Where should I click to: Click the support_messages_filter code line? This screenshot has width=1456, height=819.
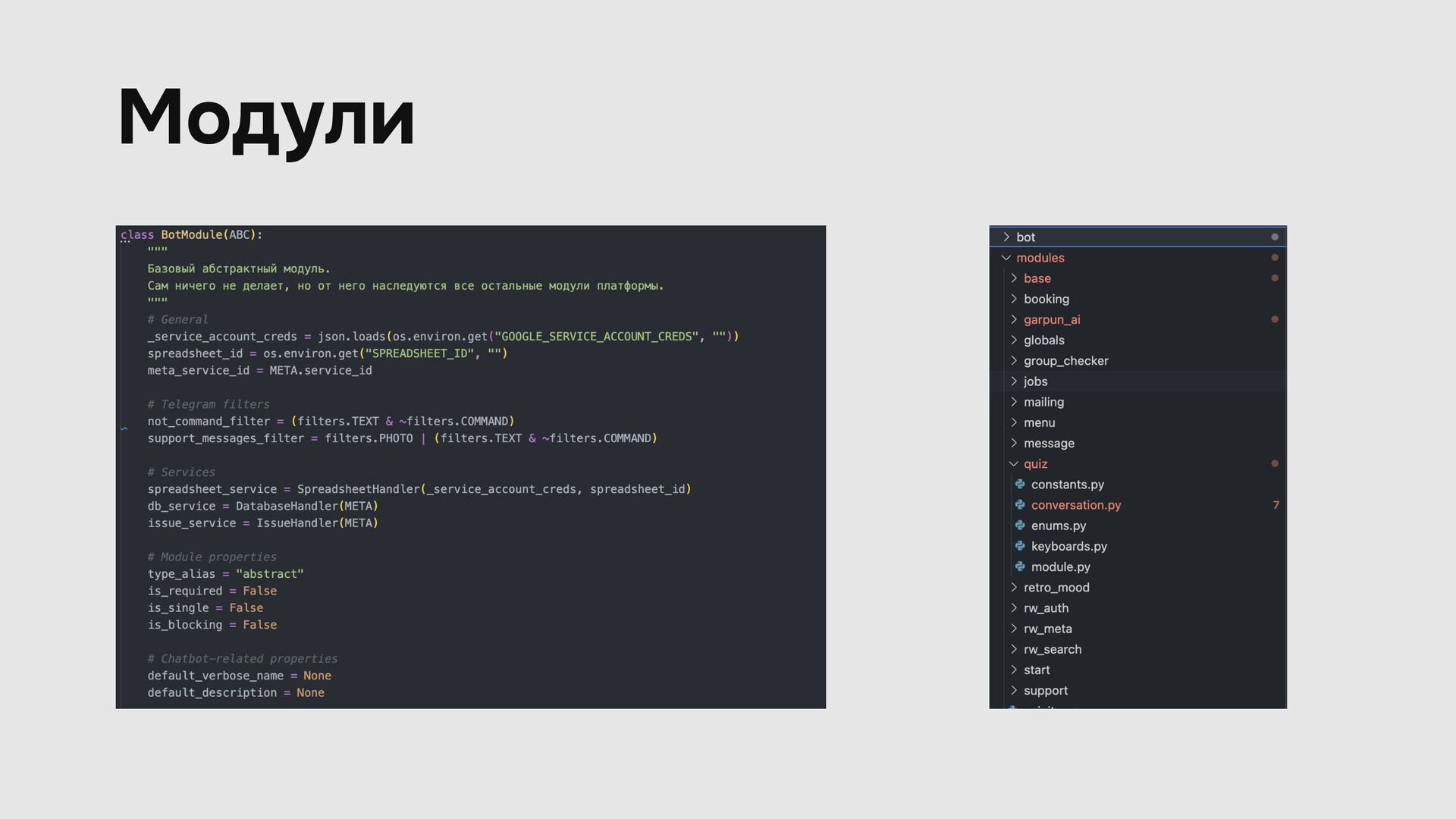[x=402, y=438]
